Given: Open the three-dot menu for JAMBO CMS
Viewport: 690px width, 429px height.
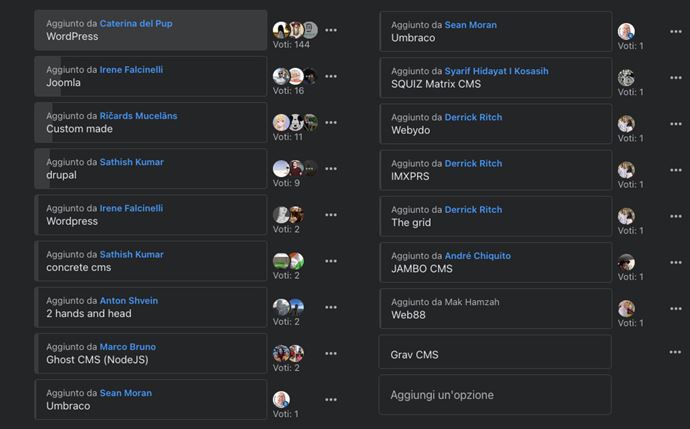Looking at the screenshot, I should [676, 262].
